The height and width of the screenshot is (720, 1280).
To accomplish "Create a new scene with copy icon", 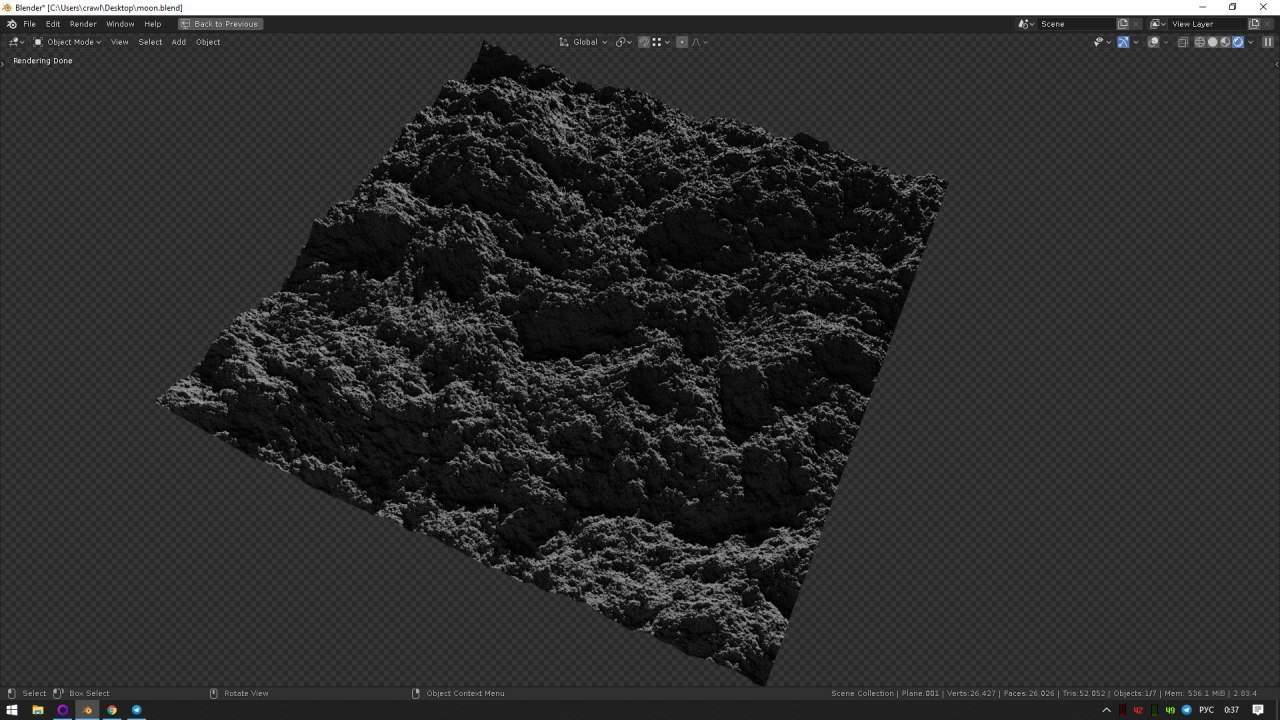I will tap(1122, 24).
